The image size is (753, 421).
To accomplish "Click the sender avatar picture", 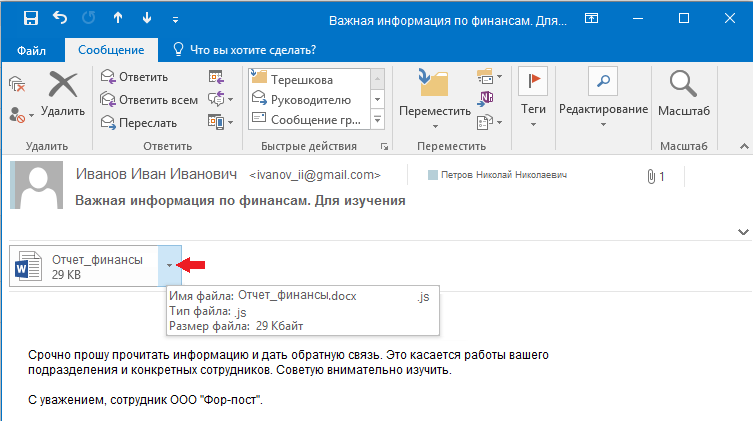I will point(36,185).
